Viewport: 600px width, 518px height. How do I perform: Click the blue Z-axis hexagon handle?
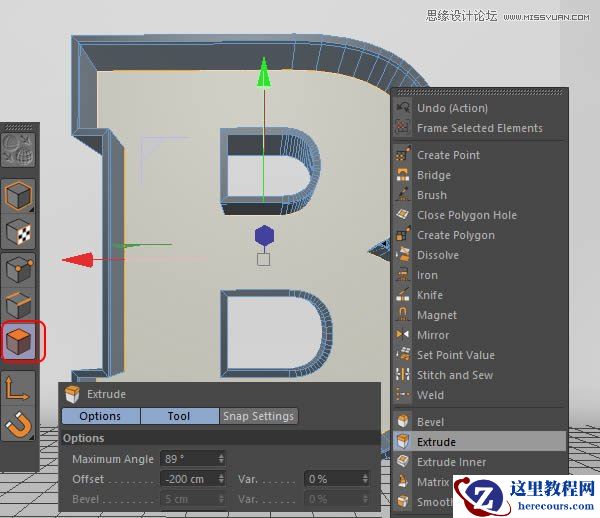[264, 235]
